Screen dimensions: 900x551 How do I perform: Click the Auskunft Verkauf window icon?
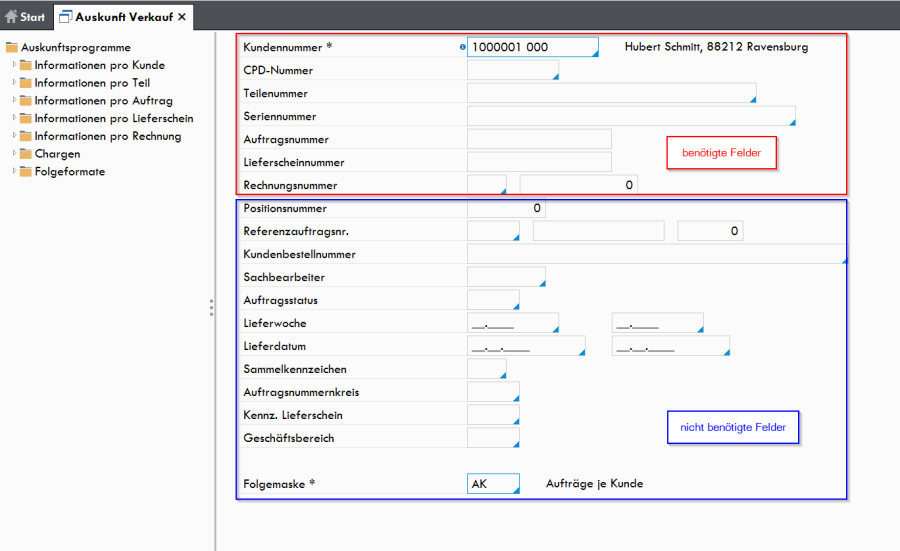65,17
